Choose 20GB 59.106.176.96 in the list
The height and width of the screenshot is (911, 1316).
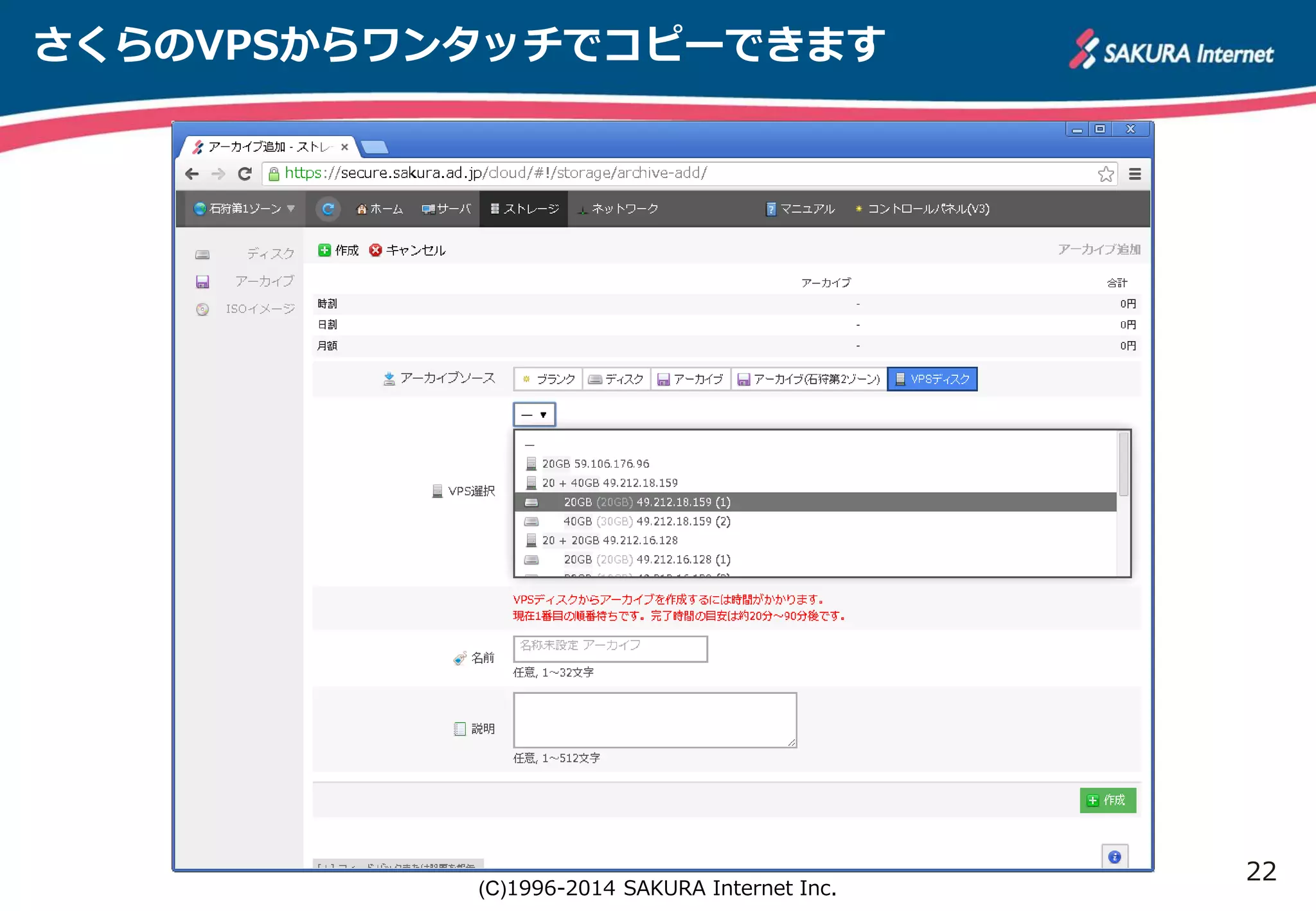[815, 464]
